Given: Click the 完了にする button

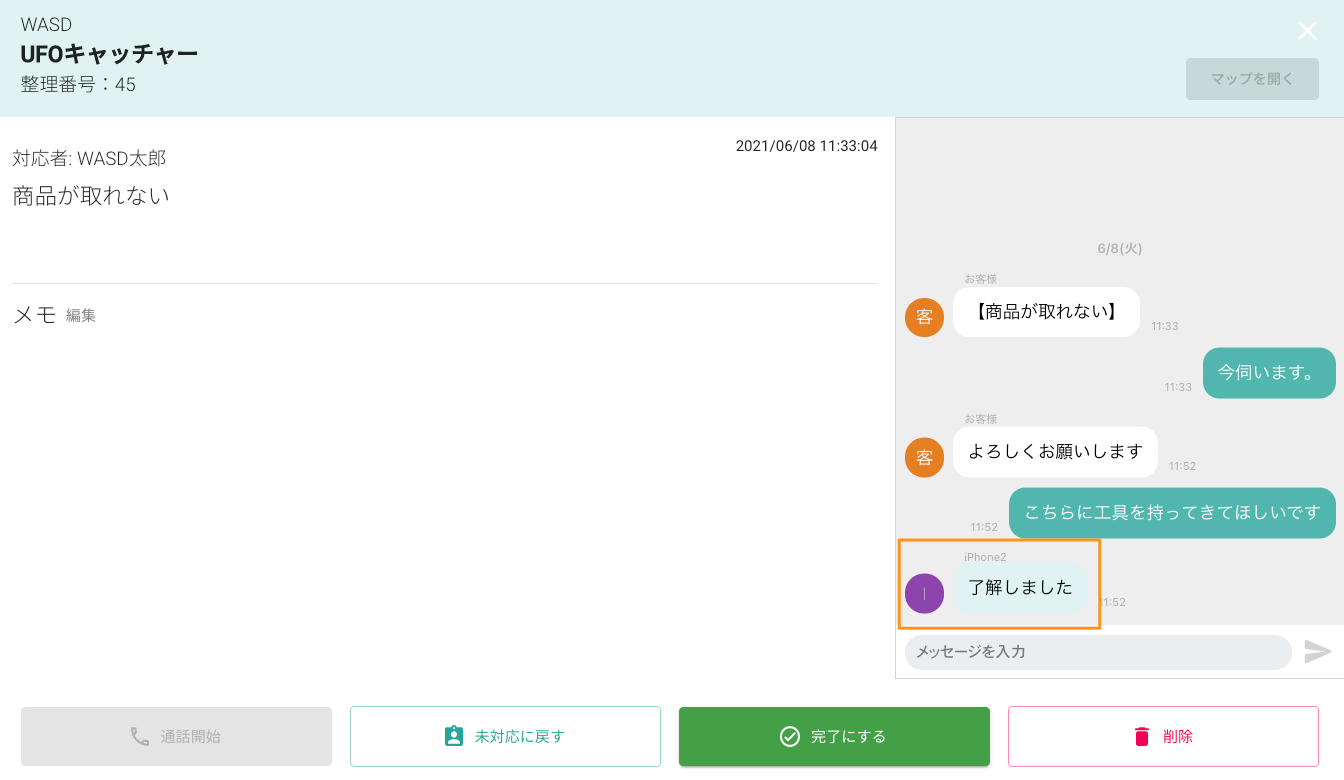Looking at the screenshot, I should click(834, 736).
